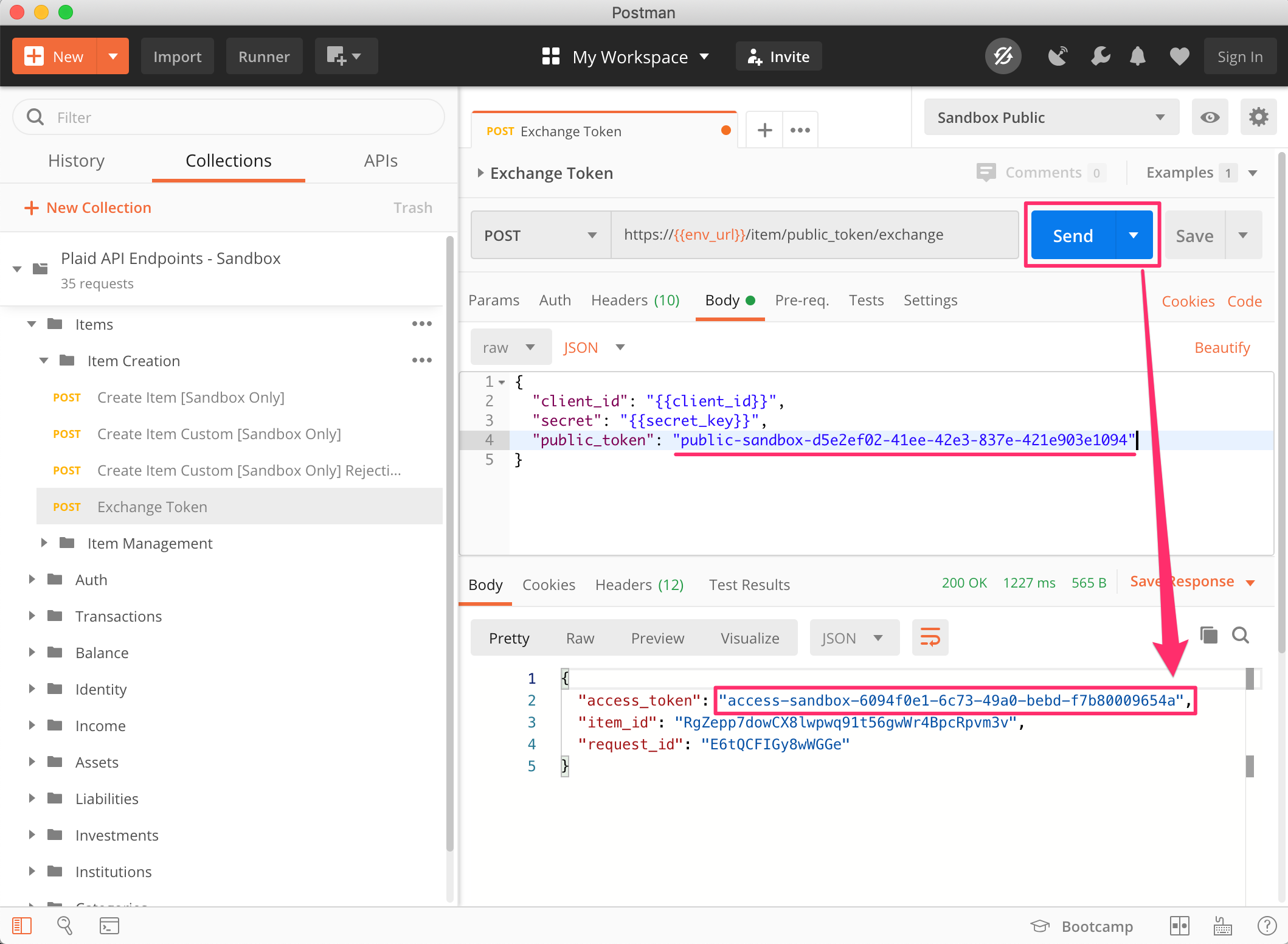Click the Send button to execute request
The image size is (1288, 944).
tap(1074, 235)
